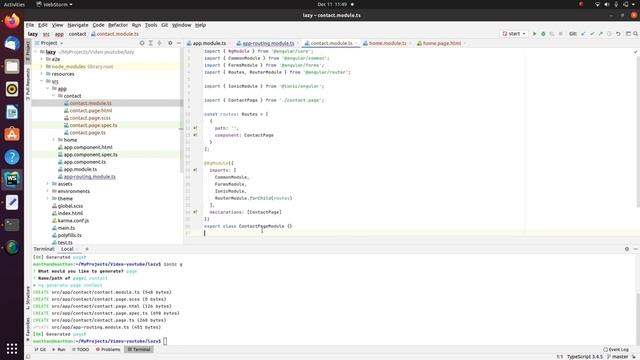Expand the node_modules folder

(42, 67)
